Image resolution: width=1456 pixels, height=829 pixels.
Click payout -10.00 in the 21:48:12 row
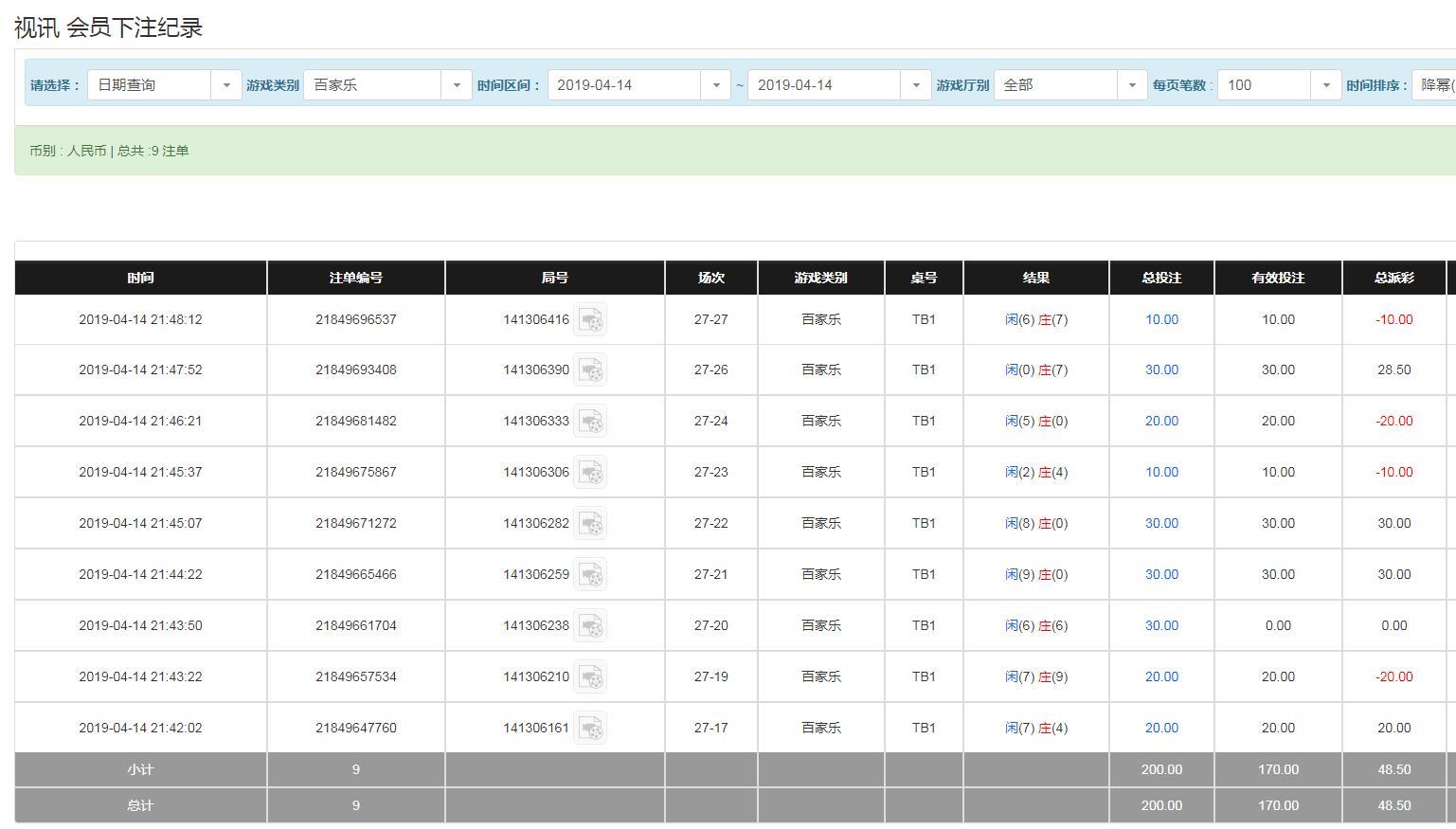pos(1394,319)
